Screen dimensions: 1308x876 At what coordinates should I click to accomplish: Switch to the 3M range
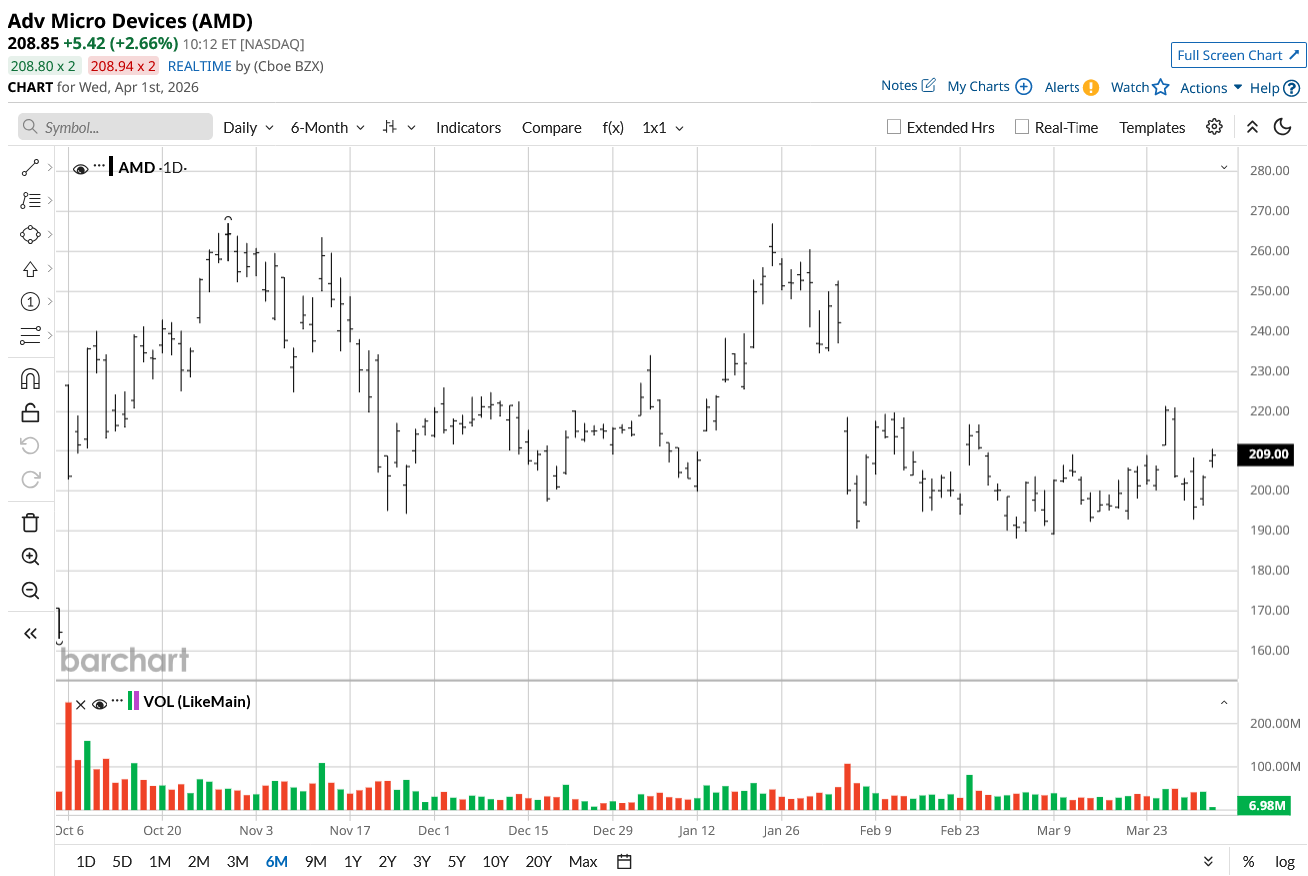[x=237, y=861]
